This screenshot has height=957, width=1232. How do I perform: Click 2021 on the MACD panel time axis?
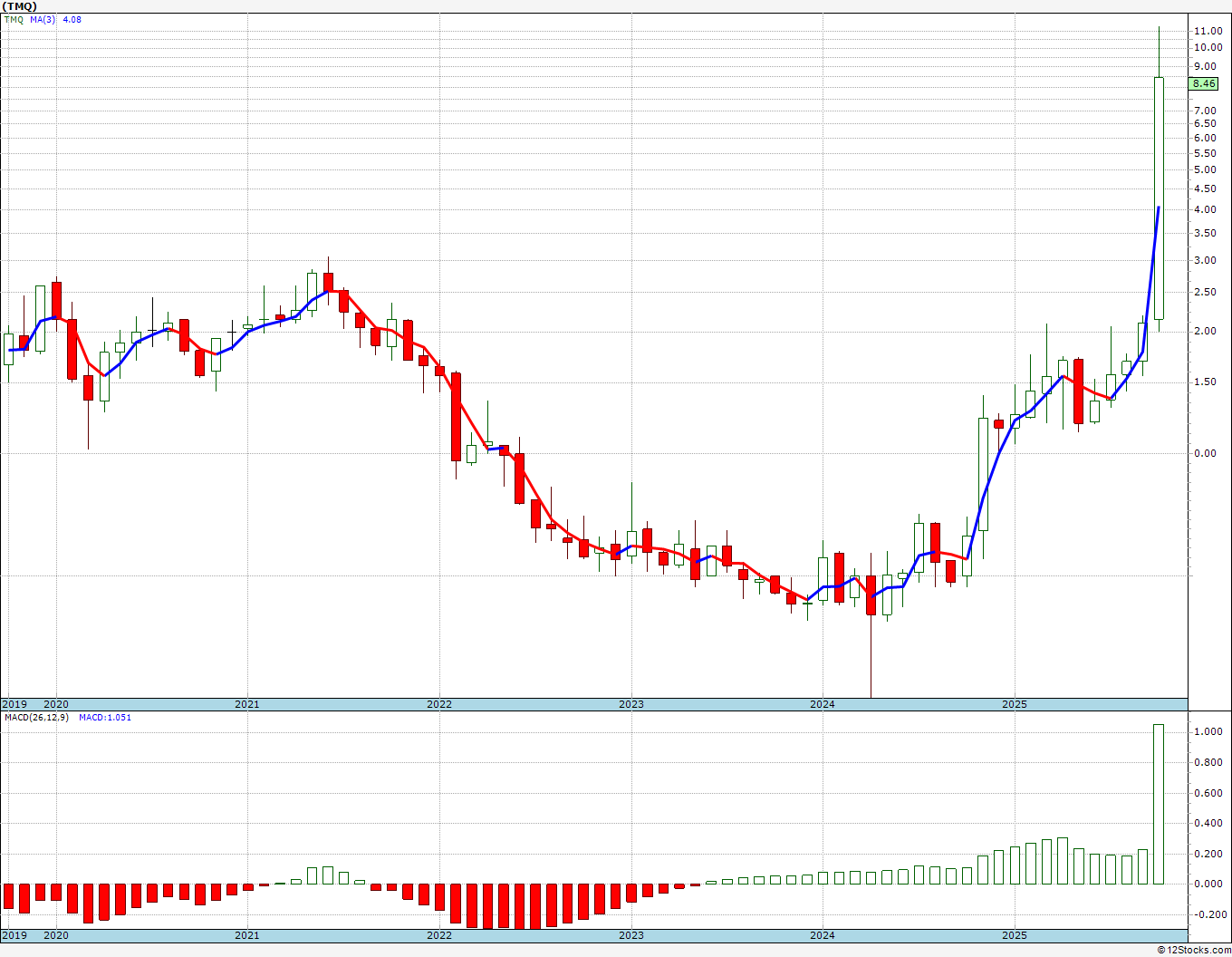(247, 935)
